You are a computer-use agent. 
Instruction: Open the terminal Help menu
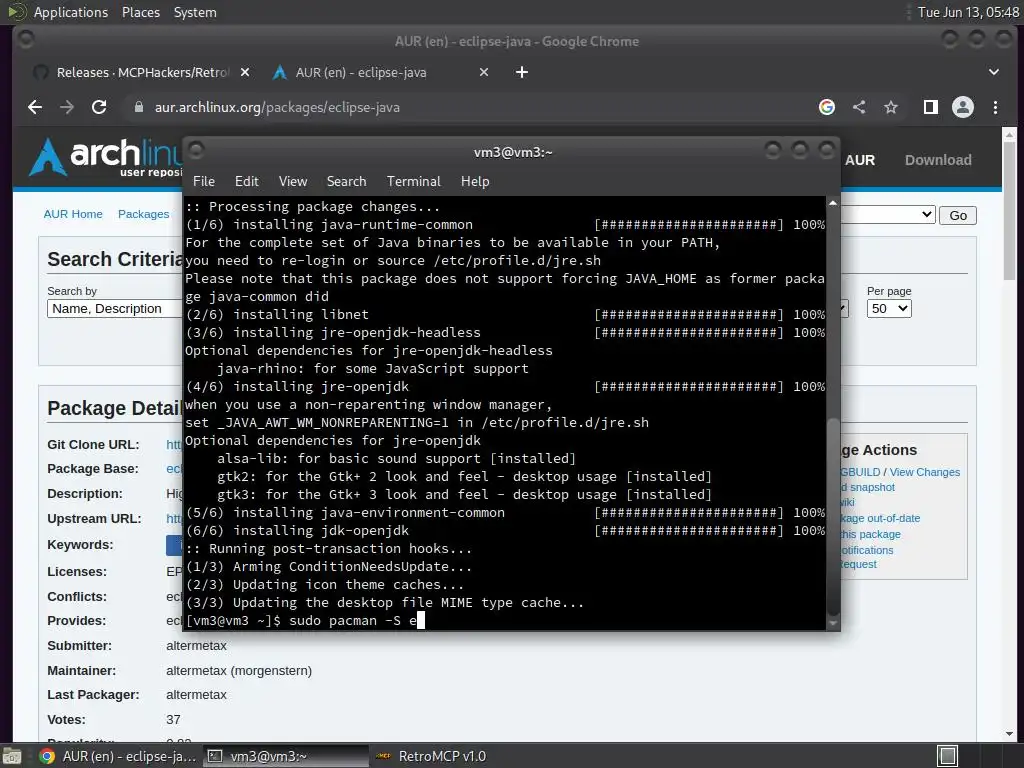click(475, 182)
